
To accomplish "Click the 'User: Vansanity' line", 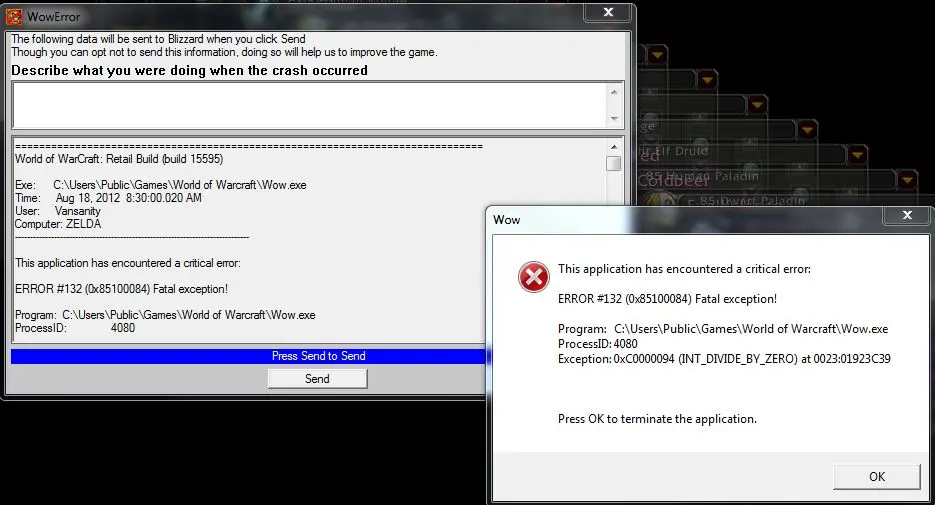I will click(x=58, y=211).
